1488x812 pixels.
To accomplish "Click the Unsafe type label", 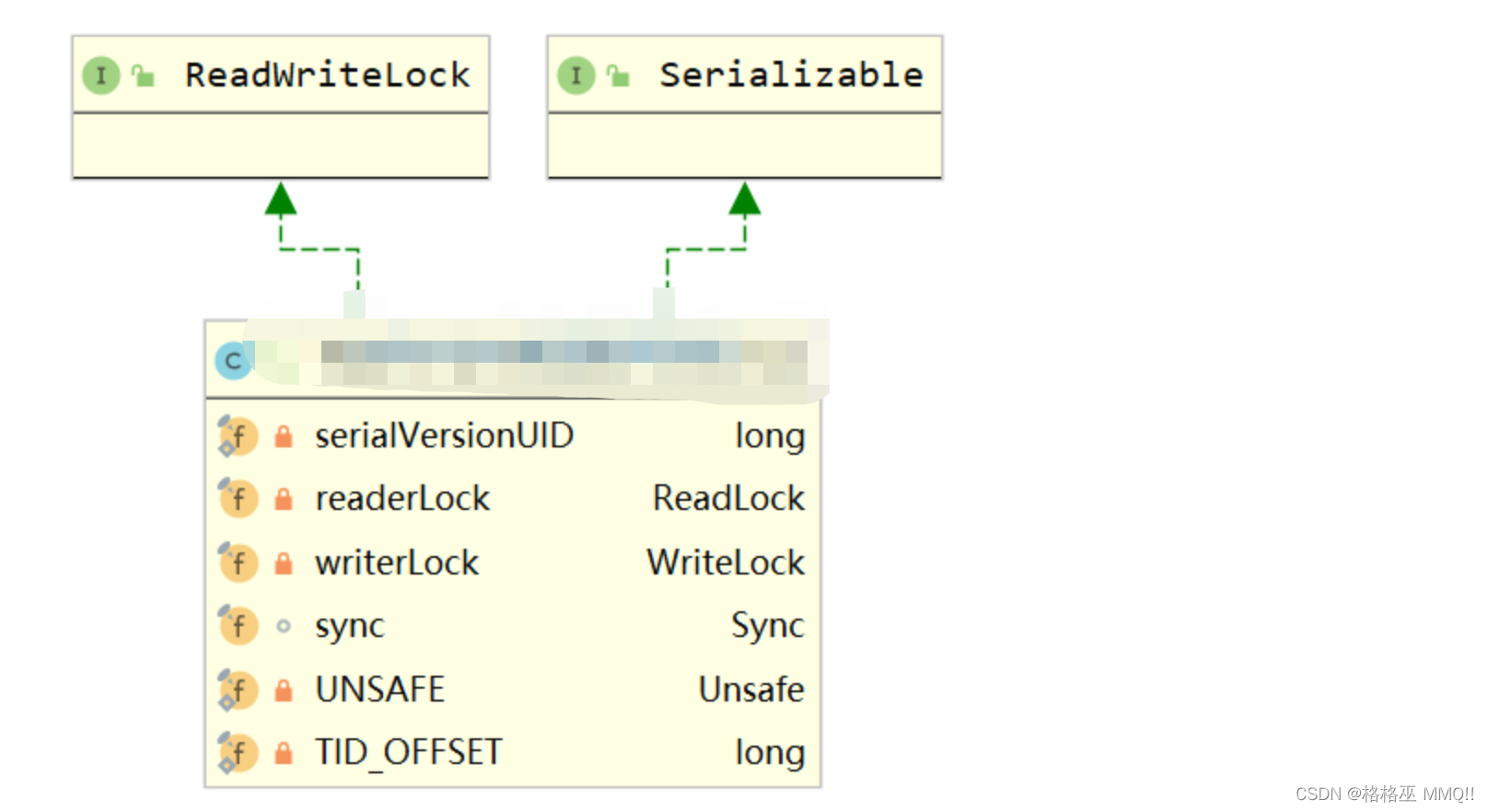I will [x=752, y=690].
